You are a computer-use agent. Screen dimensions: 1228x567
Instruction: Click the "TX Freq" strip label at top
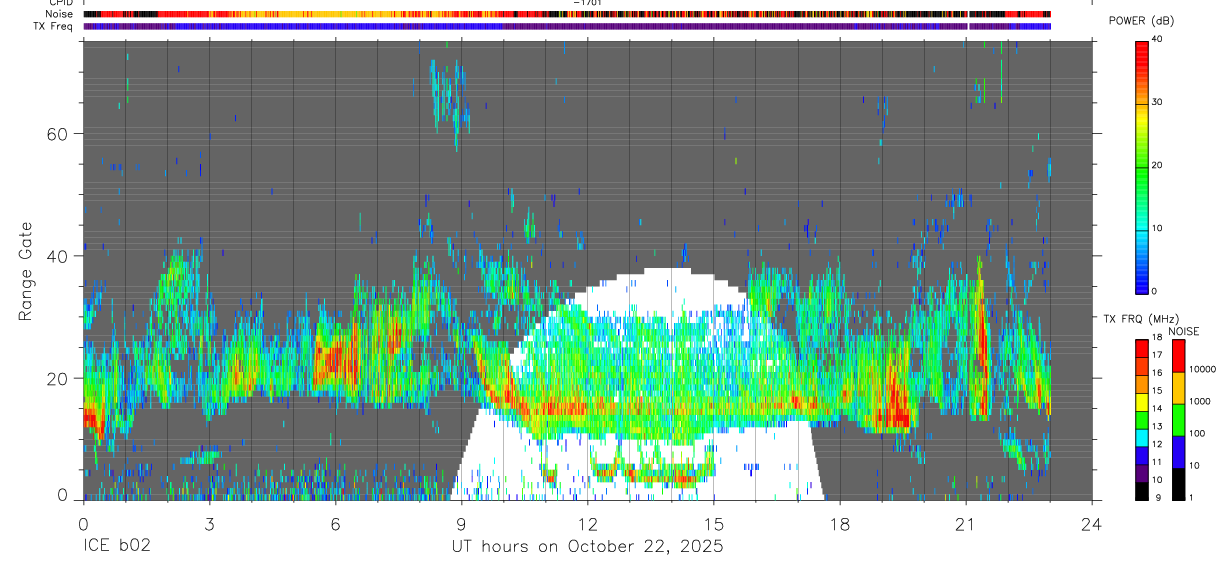[x=53, y=26]
